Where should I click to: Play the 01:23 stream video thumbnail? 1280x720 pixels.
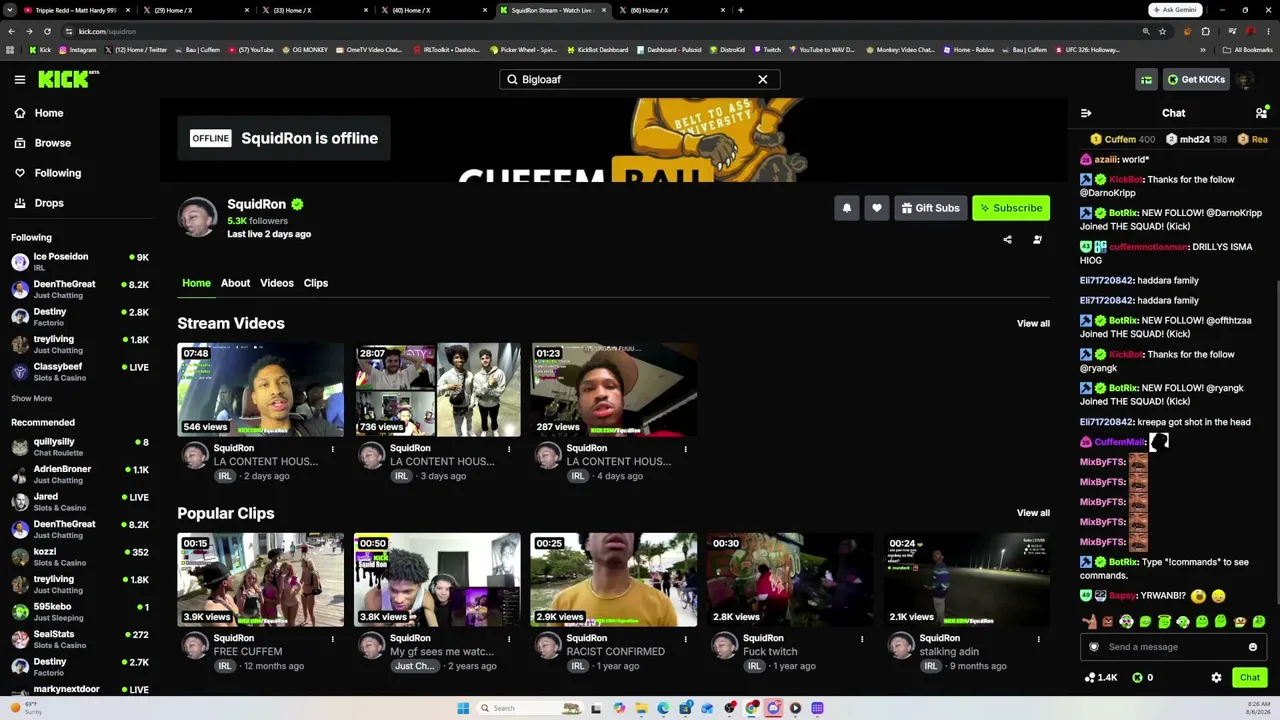[614, 390]
